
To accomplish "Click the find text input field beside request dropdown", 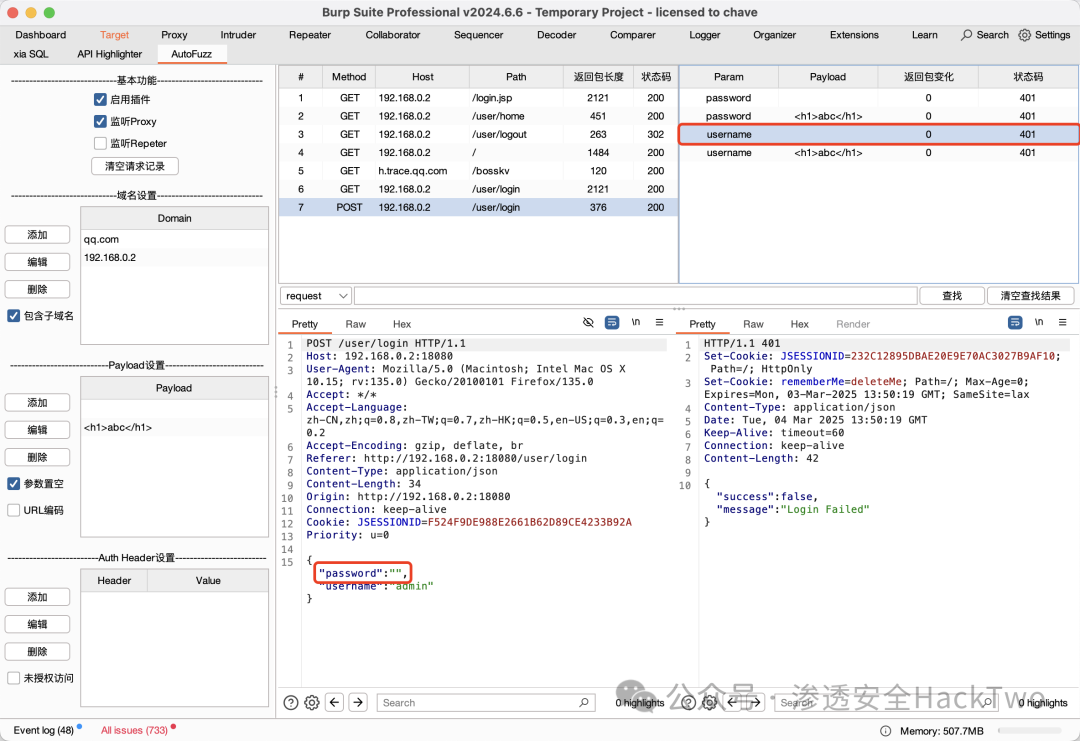I will point(635,295).
